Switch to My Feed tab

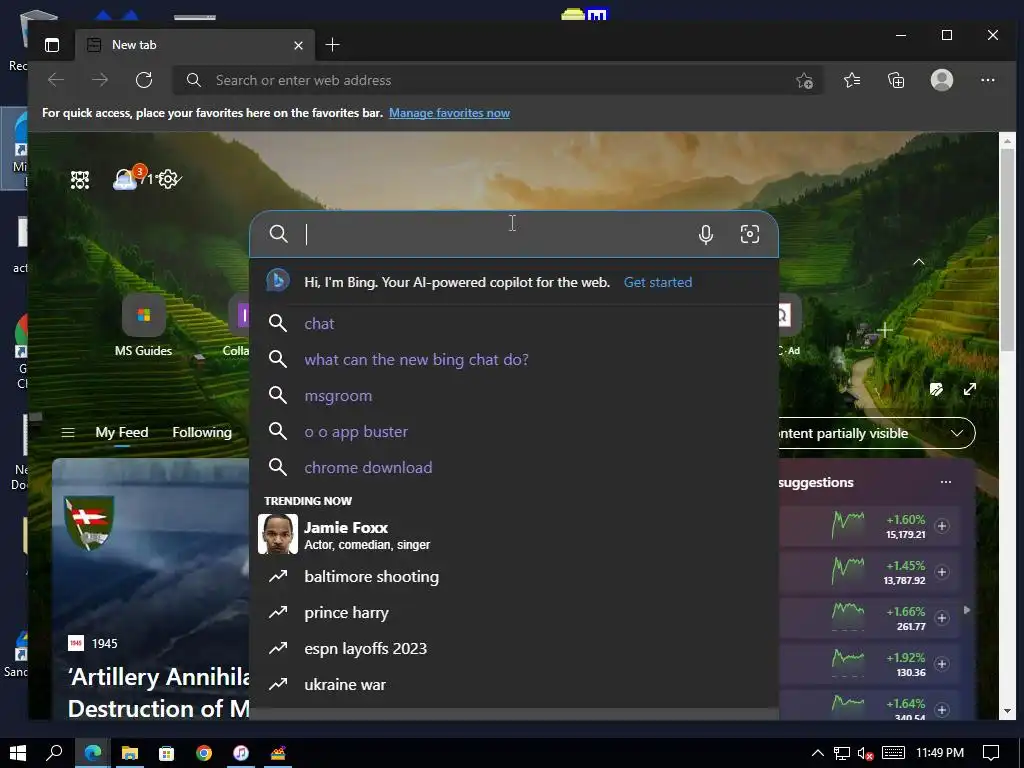point(122,432)
